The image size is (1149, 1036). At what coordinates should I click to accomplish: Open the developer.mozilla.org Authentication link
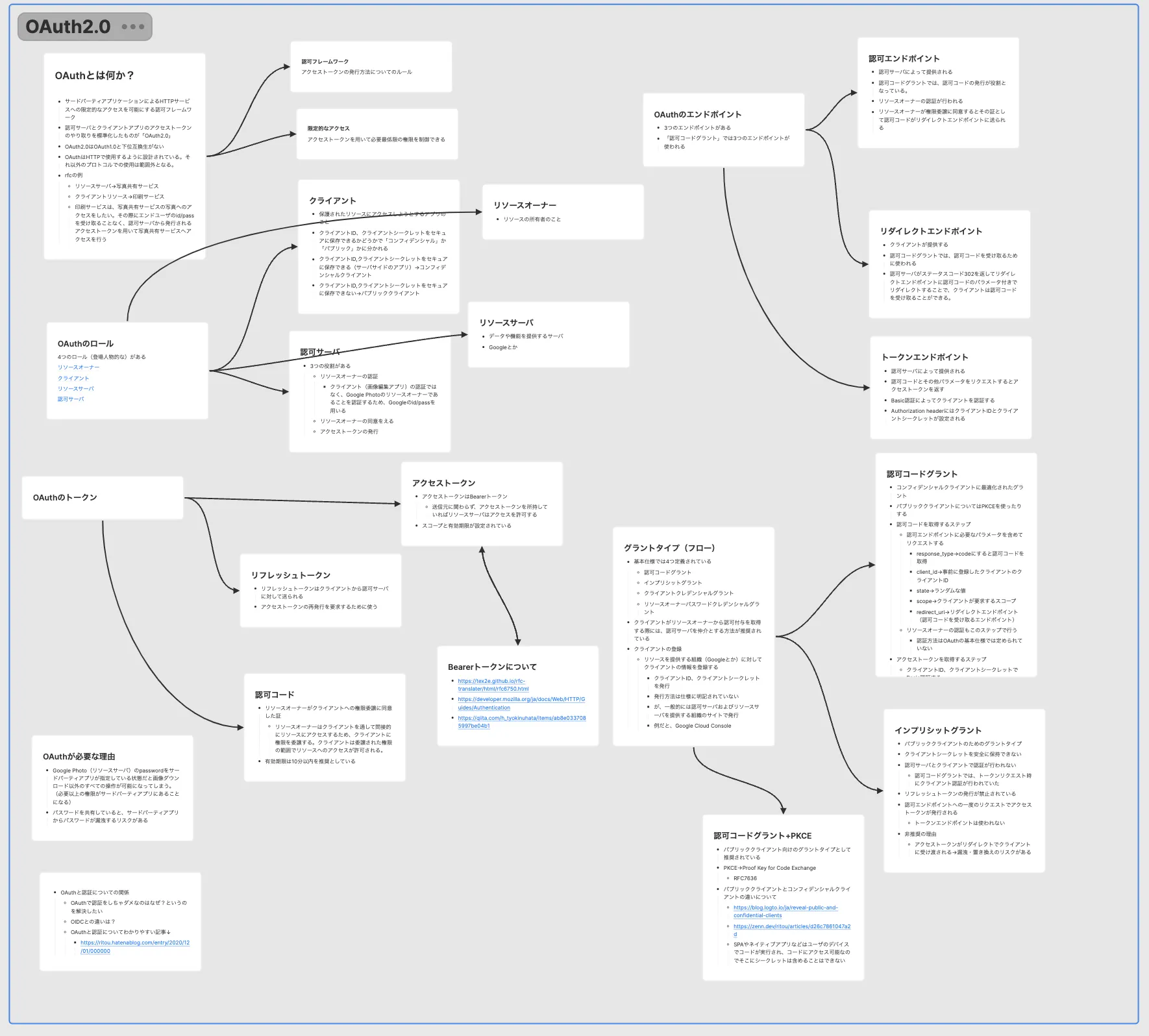[521, 704]
